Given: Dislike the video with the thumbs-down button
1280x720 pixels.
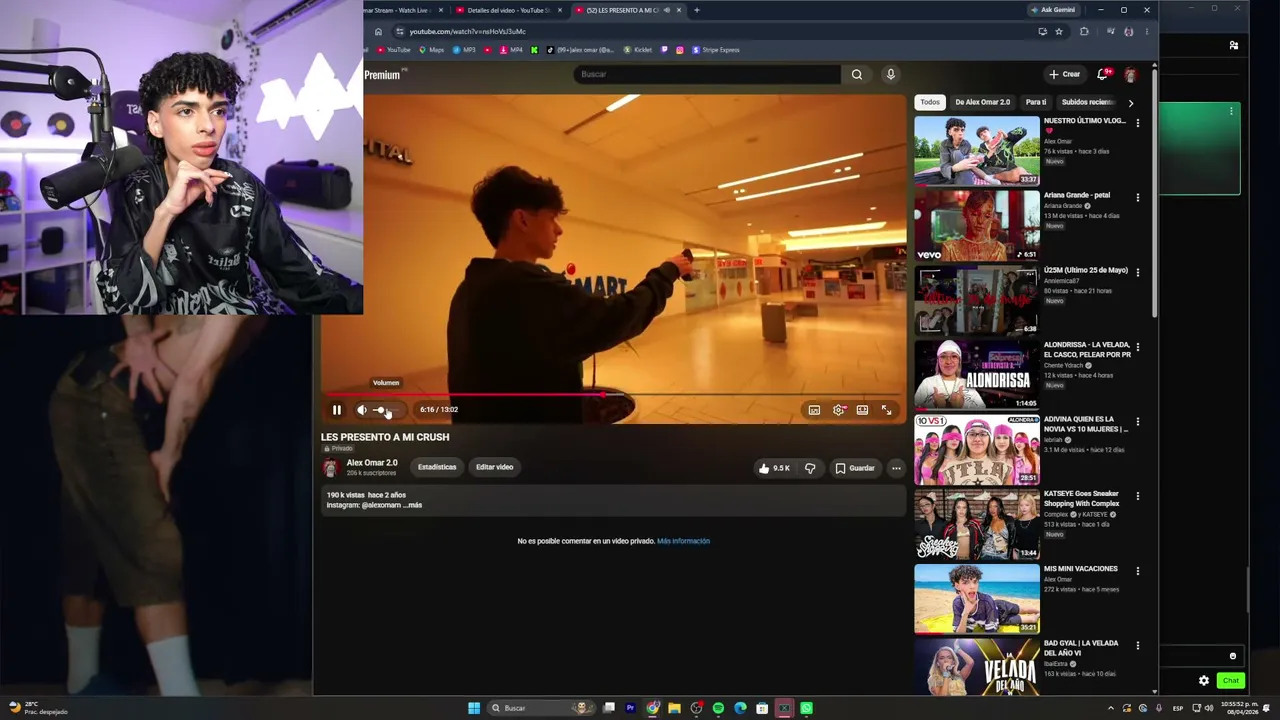Looking at the screenshot, I should (x=810, y=468).
